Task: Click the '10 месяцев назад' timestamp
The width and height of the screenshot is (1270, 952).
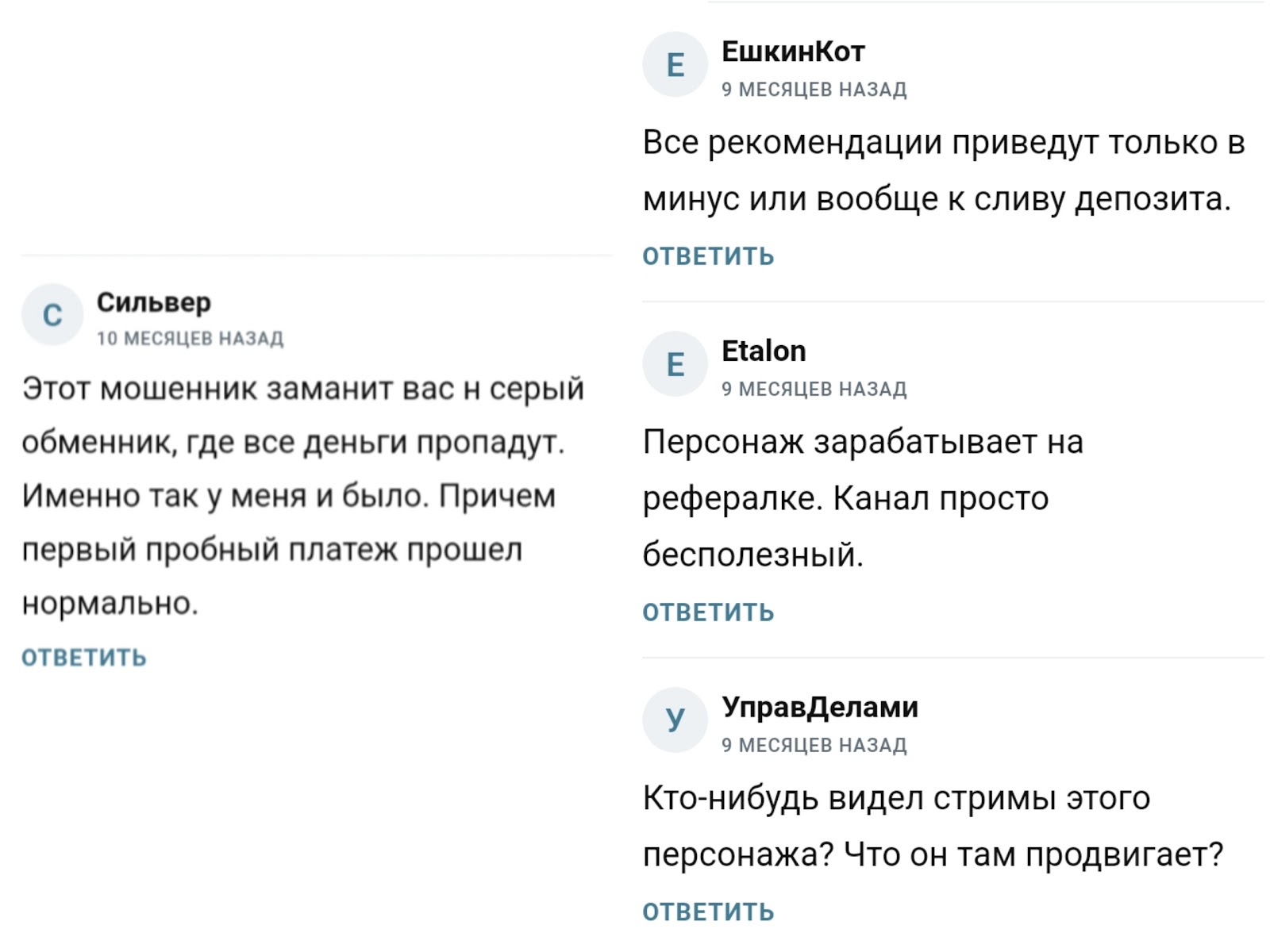Action: tap(190, 339)
